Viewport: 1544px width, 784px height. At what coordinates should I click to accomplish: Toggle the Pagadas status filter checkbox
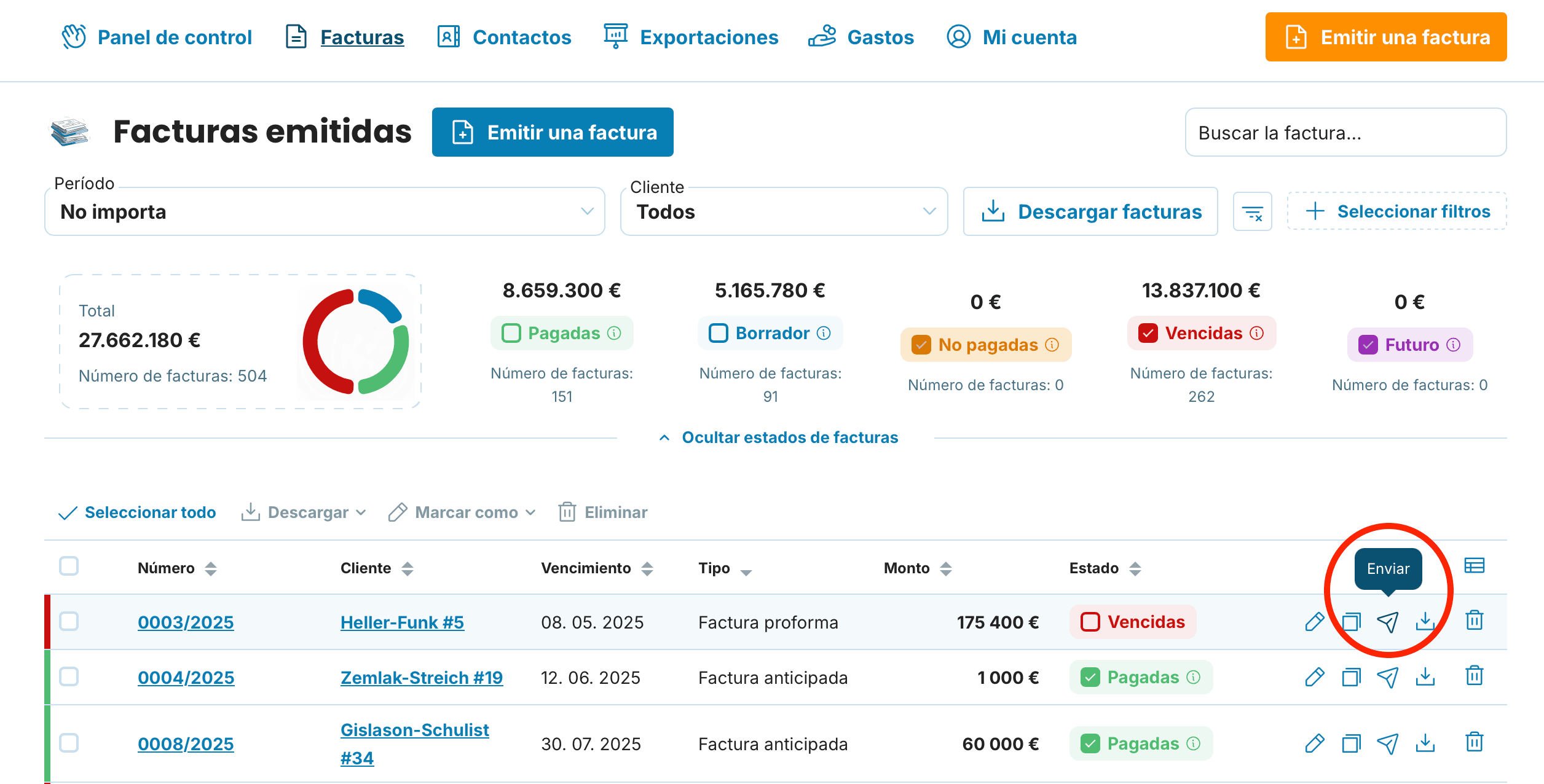click(511, 333)
